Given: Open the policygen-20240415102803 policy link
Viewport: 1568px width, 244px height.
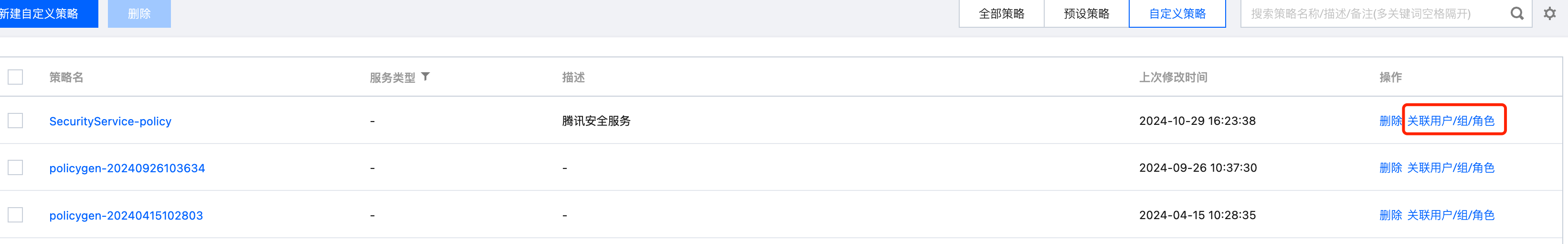Looking at the screenshot, I should 126,215.
